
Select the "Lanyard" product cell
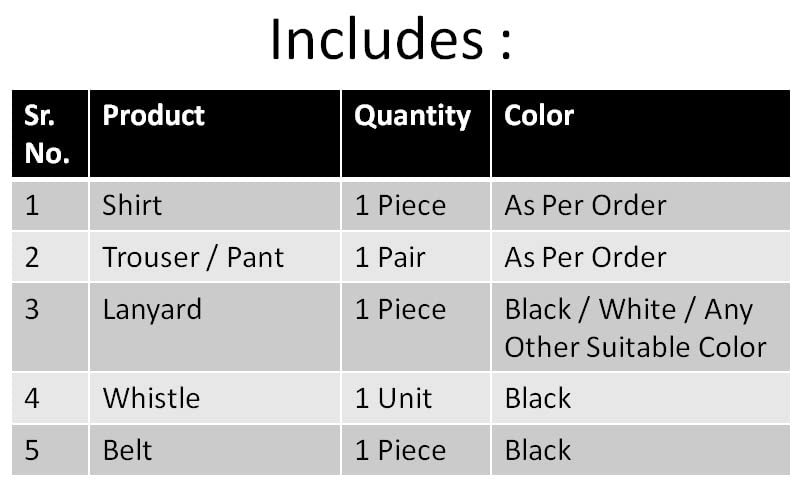152,309
